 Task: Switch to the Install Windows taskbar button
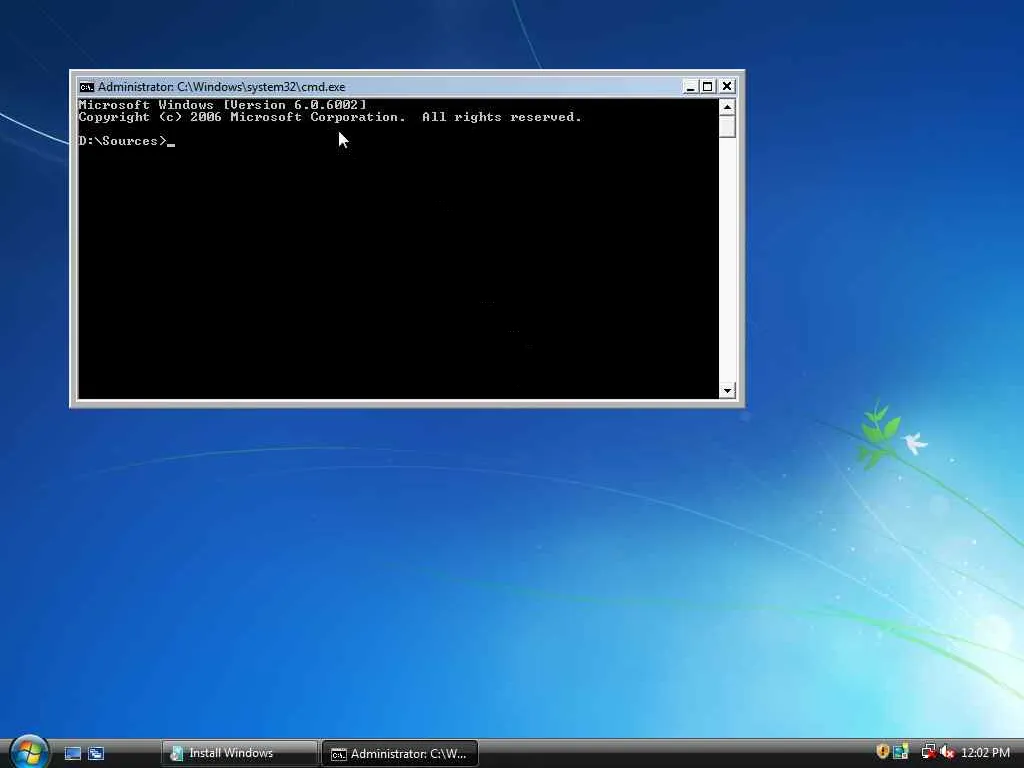tap(240, 753)
